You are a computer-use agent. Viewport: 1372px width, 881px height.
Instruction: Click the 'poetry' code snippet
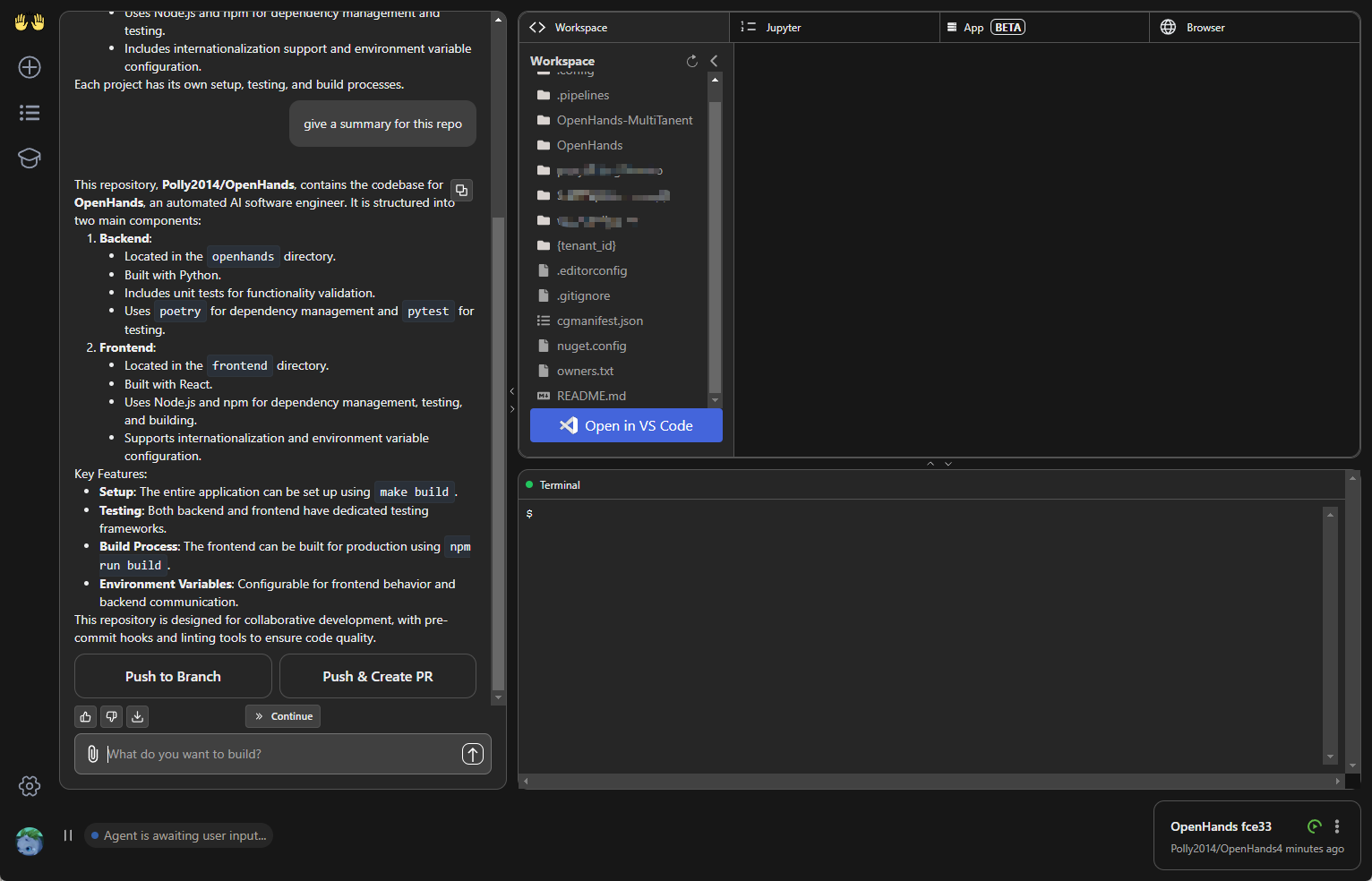point(180,311)
